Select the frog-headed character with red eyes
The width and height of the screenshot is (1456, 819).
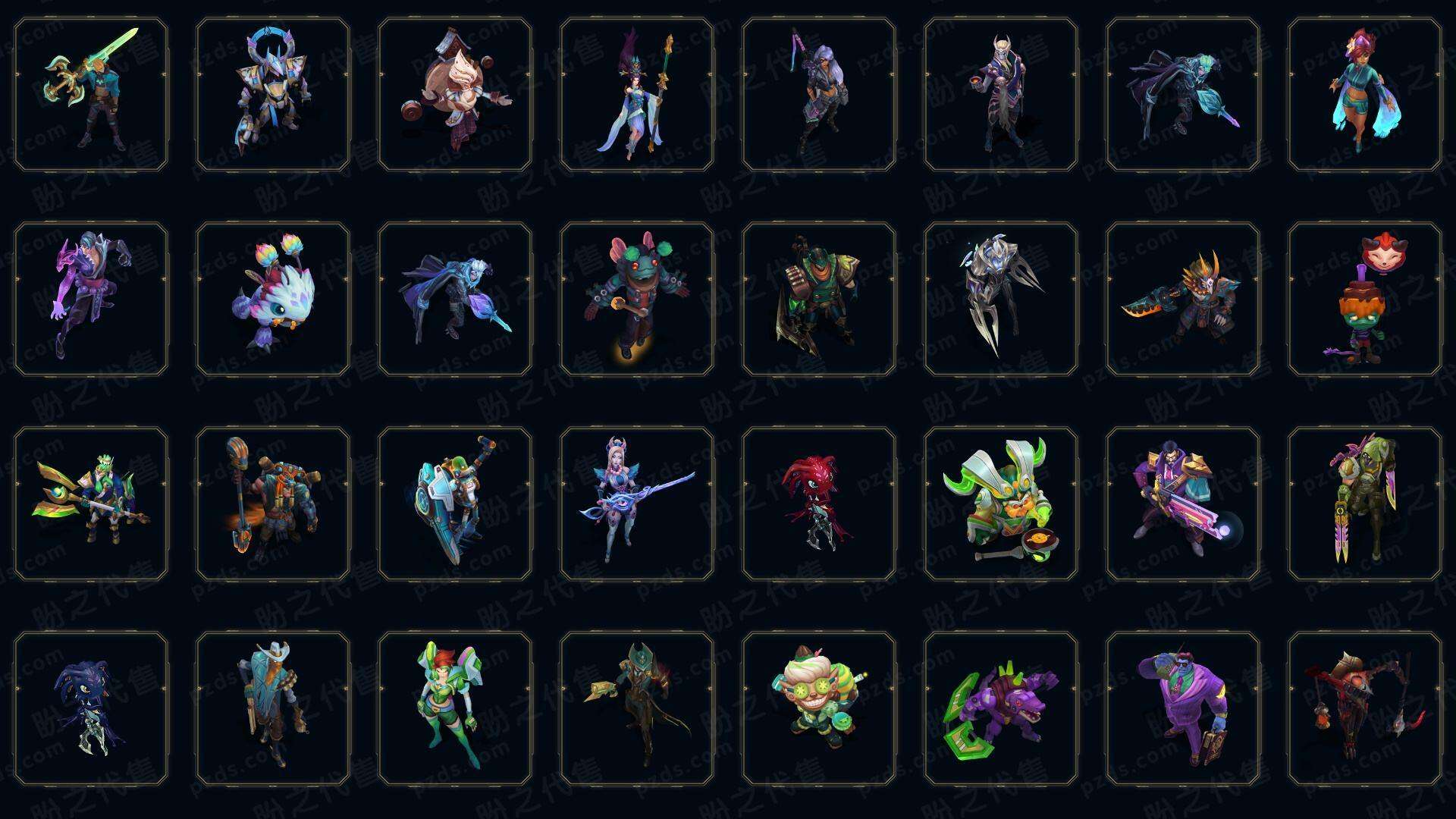pyautogui.click(x=637, y=299)
